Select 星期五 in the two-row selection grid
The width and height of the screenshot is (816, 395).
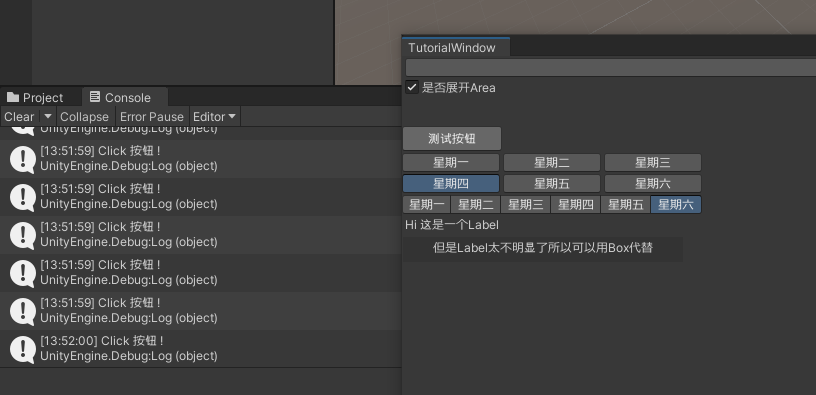click(552, 183)
